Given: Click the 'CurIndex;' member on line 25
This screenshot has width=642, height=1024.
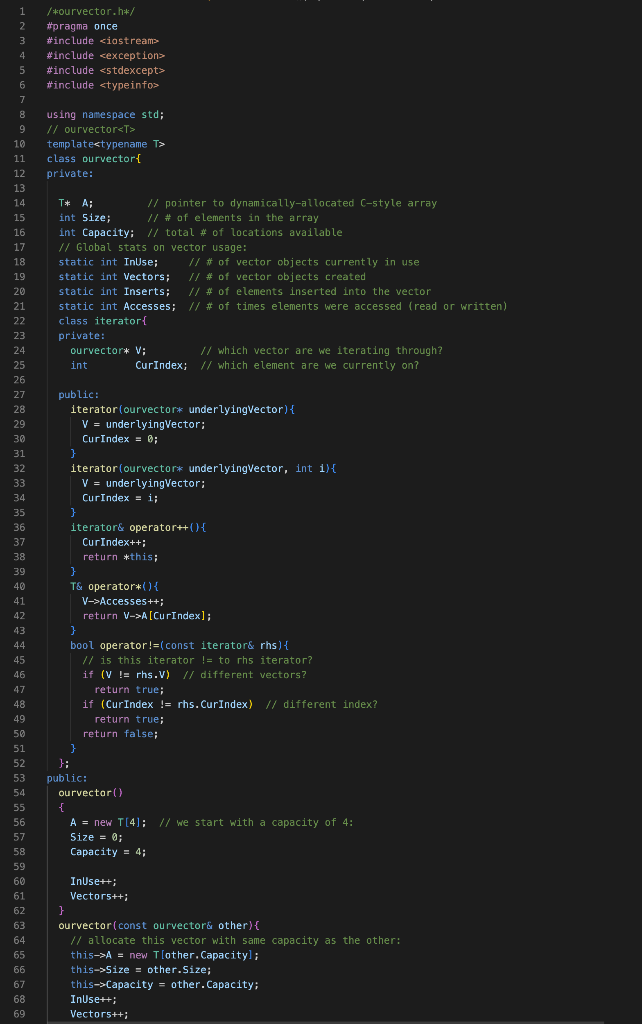Looking at the screenshot, I should coord(161,365).
